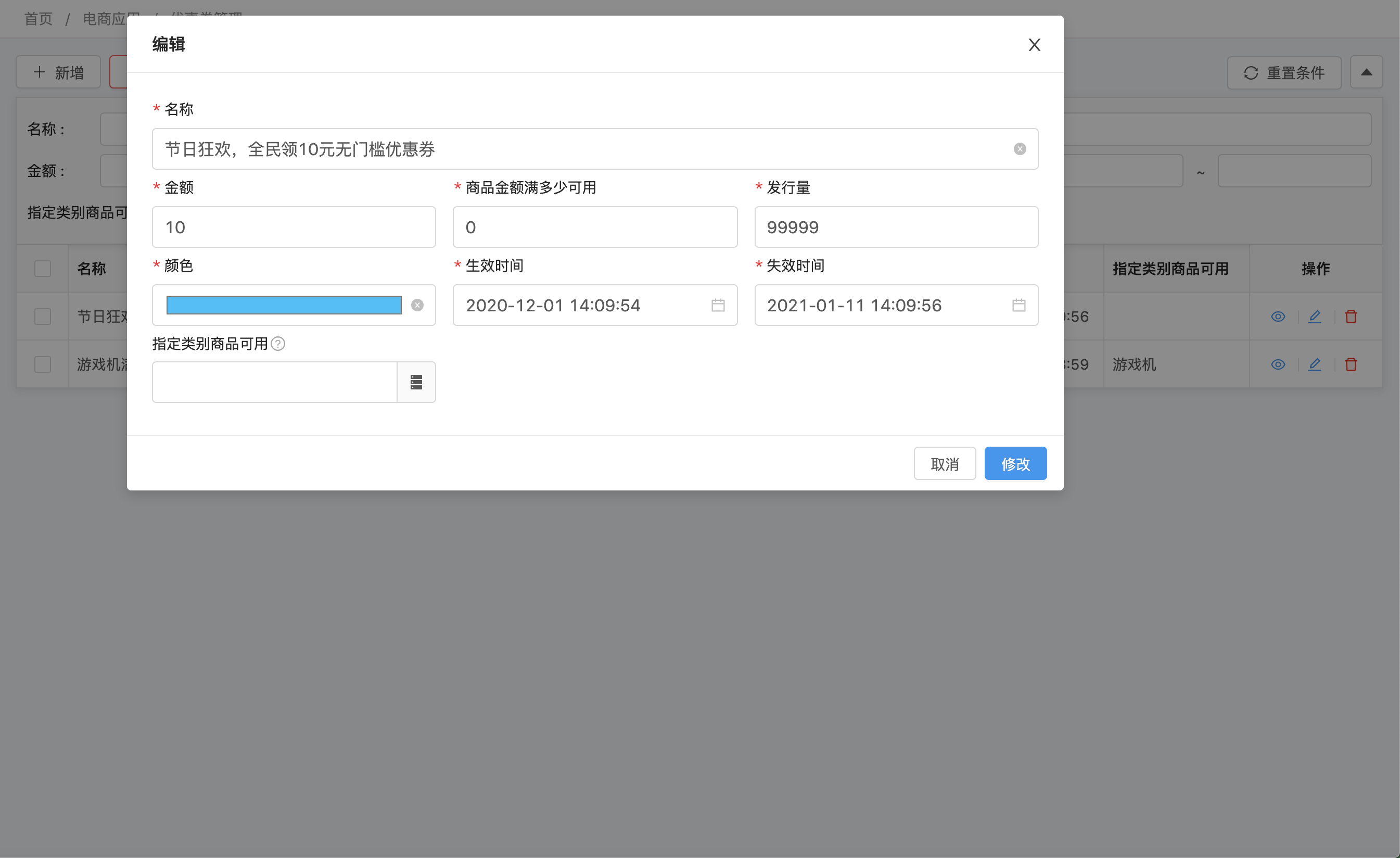Click the select all checkbox in table header
The image size is (1400, 858).
click(43, 268)
